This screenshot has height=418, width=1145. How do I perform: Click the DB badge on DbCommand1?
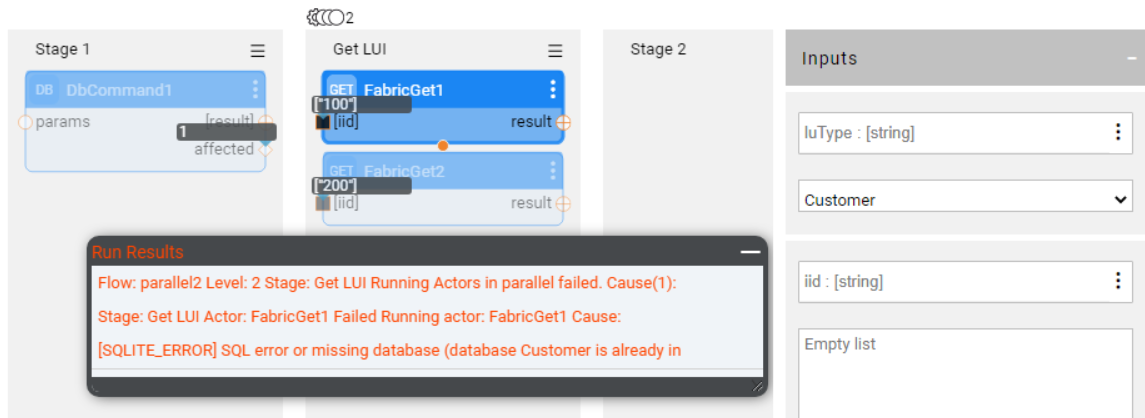tap(44, 90)
